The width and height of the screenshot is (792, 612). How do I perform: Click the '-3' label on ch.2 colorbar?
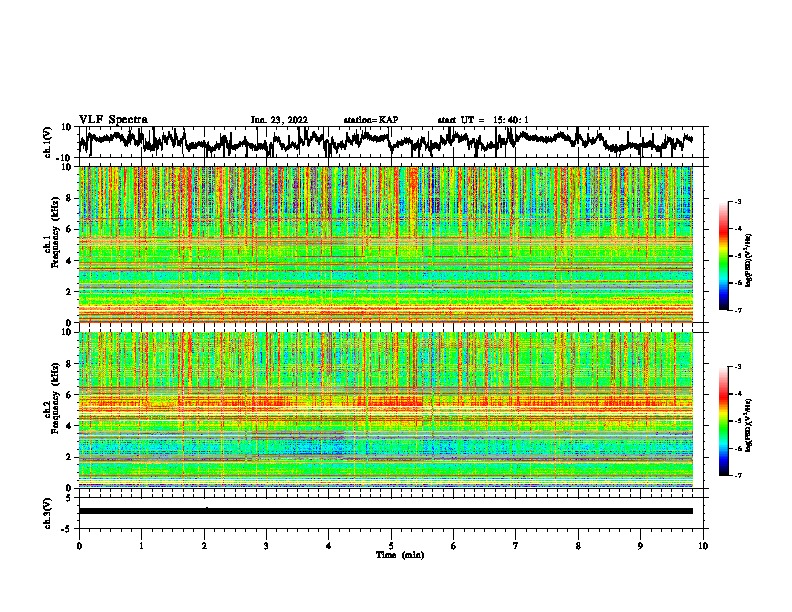[x=738, y=367]
